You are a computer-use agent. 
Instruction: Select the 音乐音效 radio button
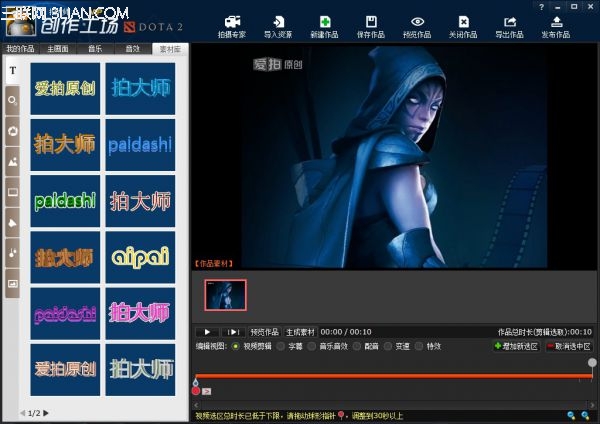(312, 346)
